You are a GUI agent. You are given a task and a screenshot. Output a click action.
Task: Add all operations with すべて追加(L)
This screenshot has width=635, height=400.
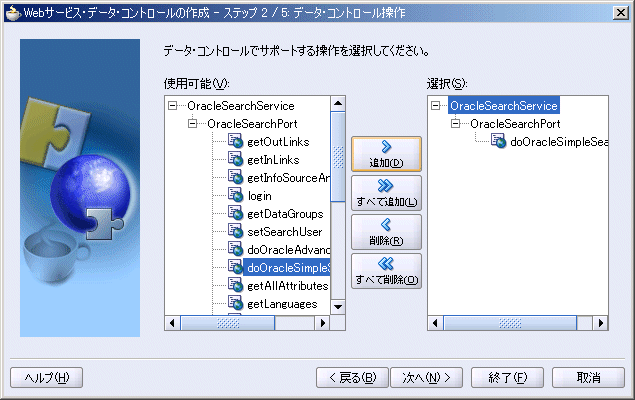coord(386,193)
